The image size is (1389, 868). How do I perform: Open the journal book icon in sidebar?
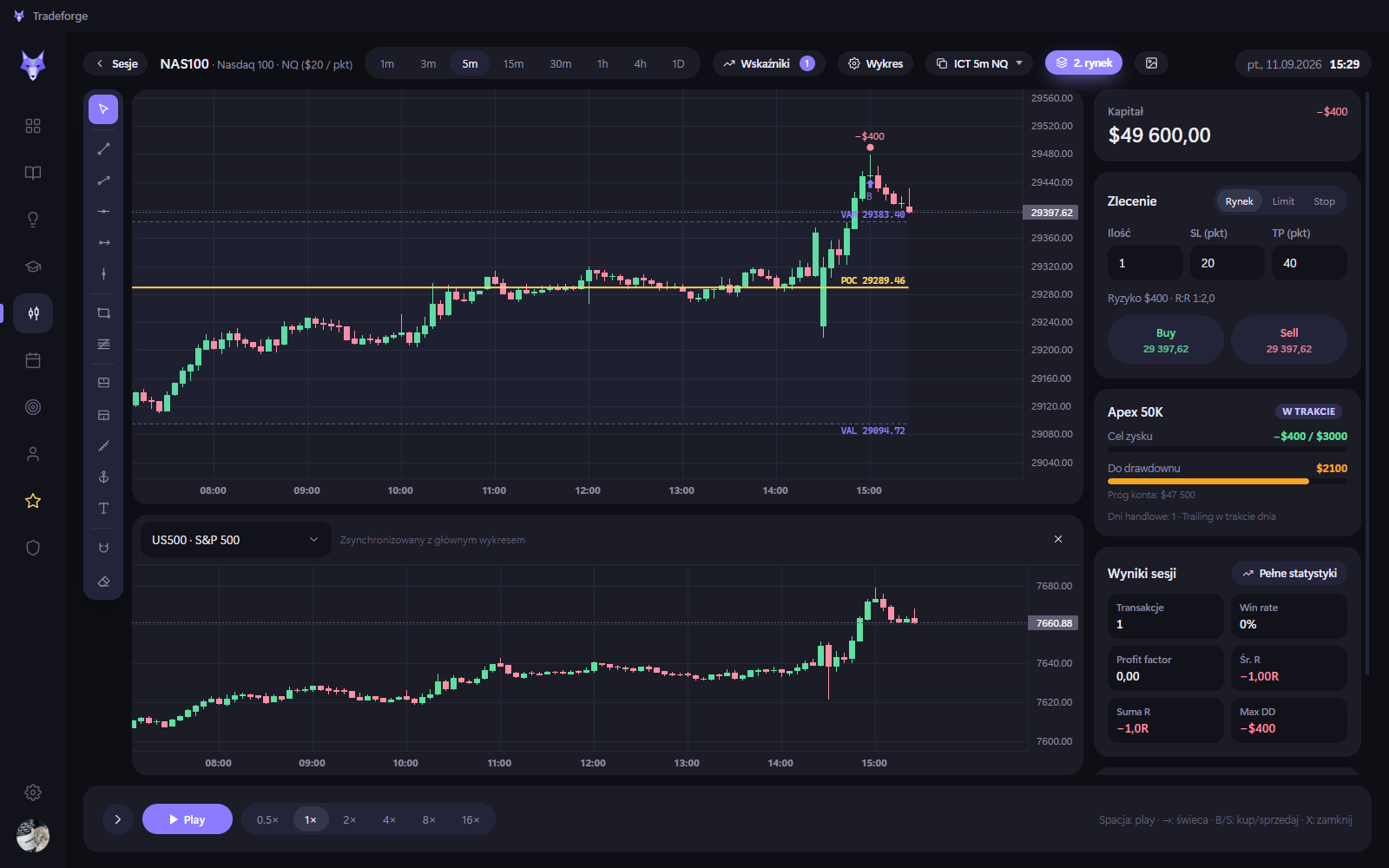[33, 173]
